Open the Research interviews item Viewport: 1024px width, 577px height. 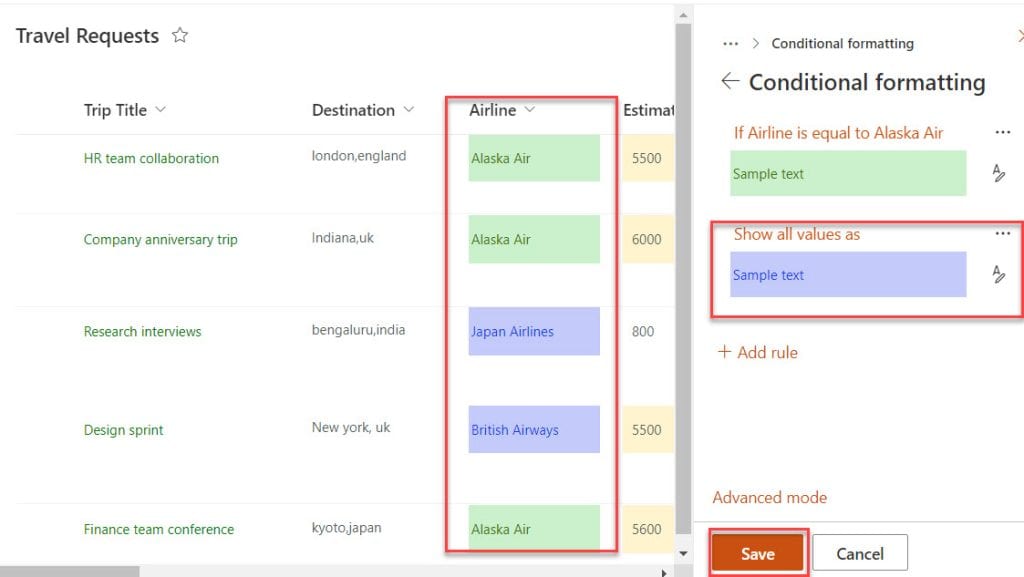[142, 332]
